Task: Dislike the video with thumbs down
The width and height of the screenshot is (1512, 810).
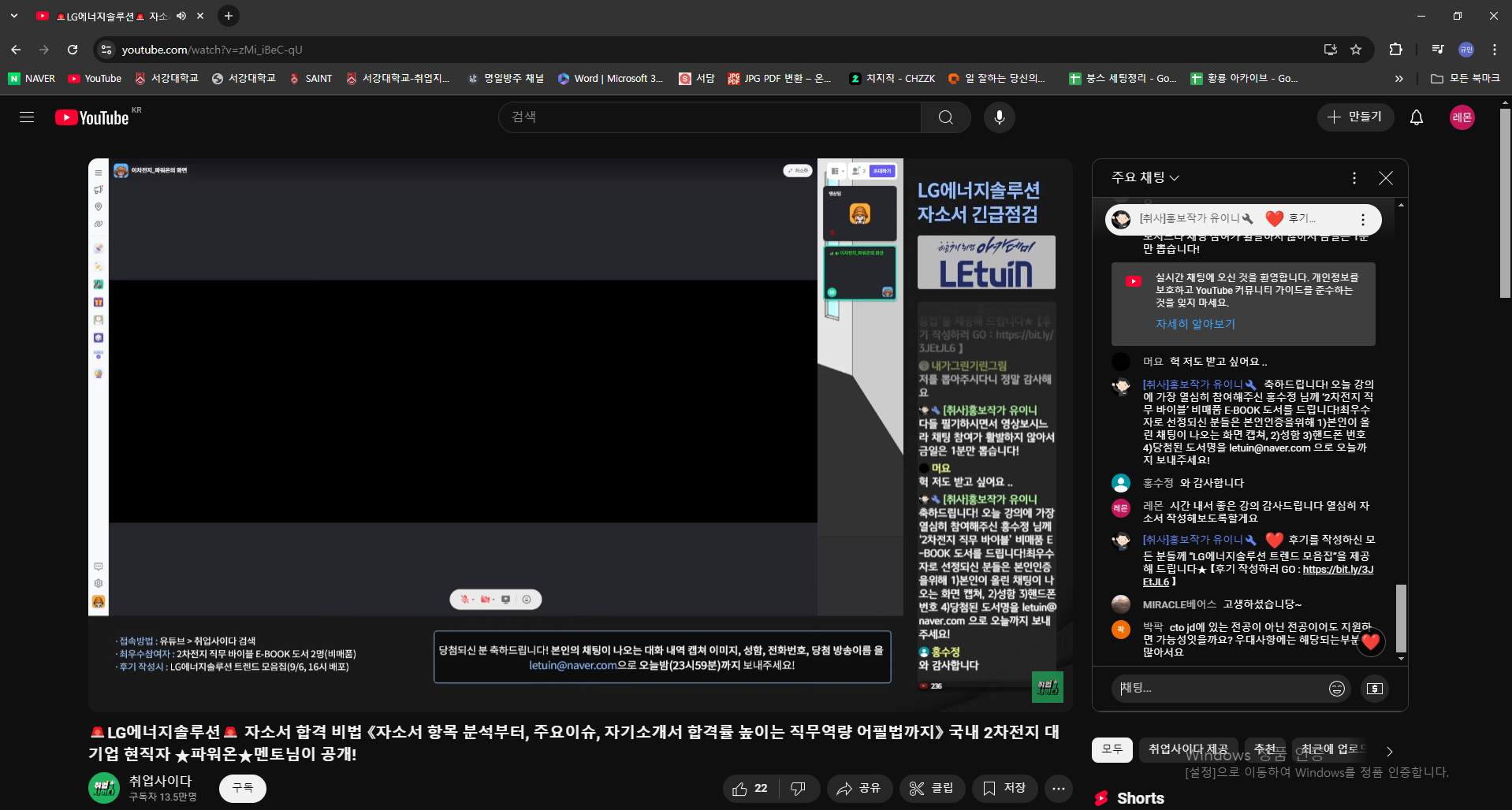Action: 798,788
